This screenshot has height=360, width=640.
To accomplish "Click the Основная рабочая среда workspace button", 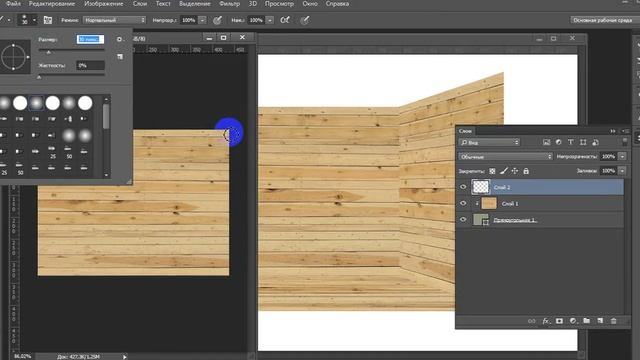I will [x=602, y=20].
